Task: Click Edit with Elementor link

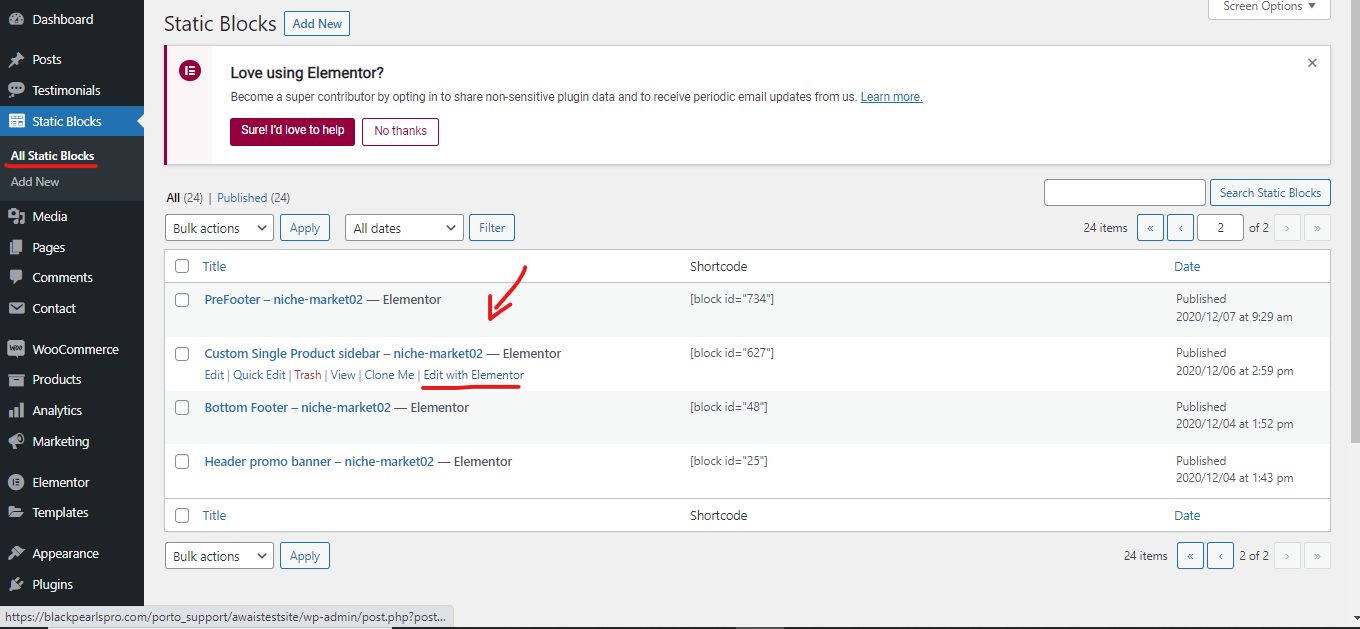Action: (x=473, y=375)
